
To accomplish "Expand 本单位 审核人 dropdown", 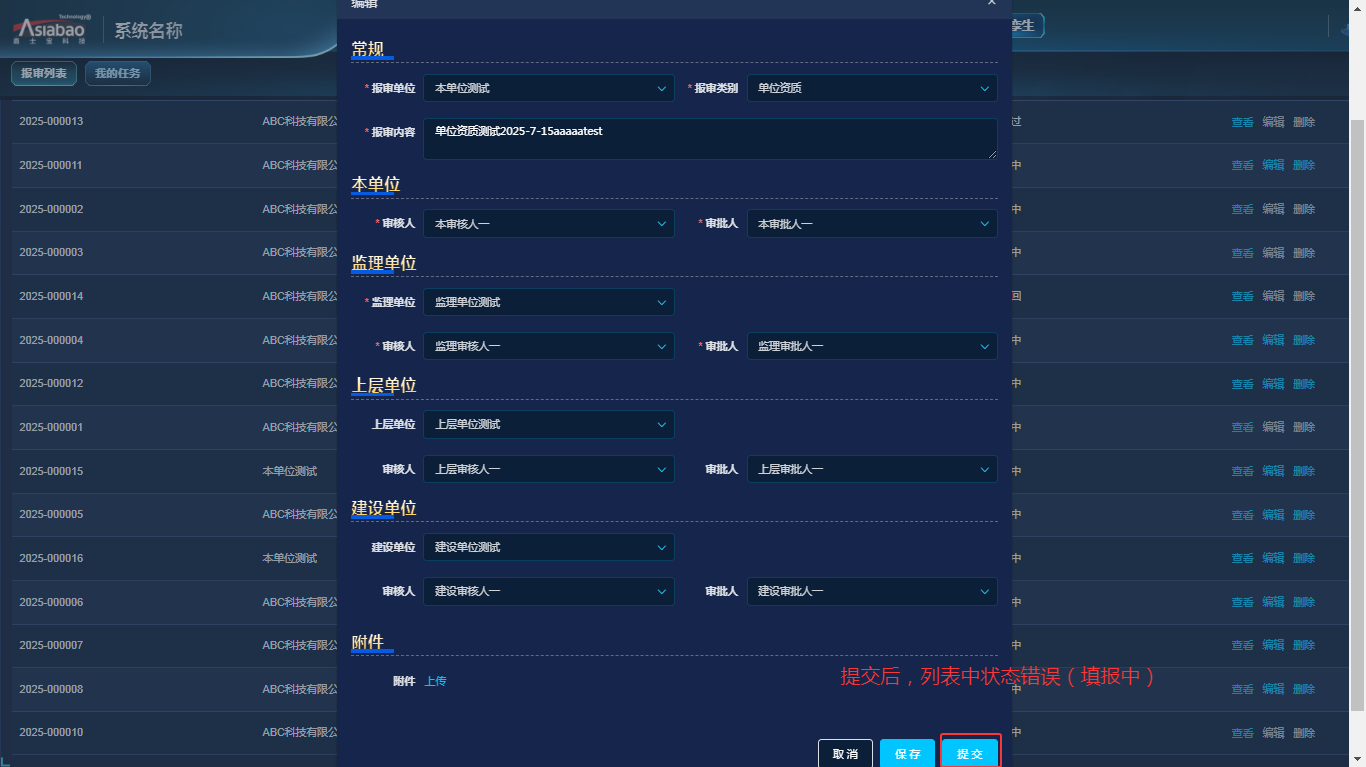I will [x=549, y=224].
